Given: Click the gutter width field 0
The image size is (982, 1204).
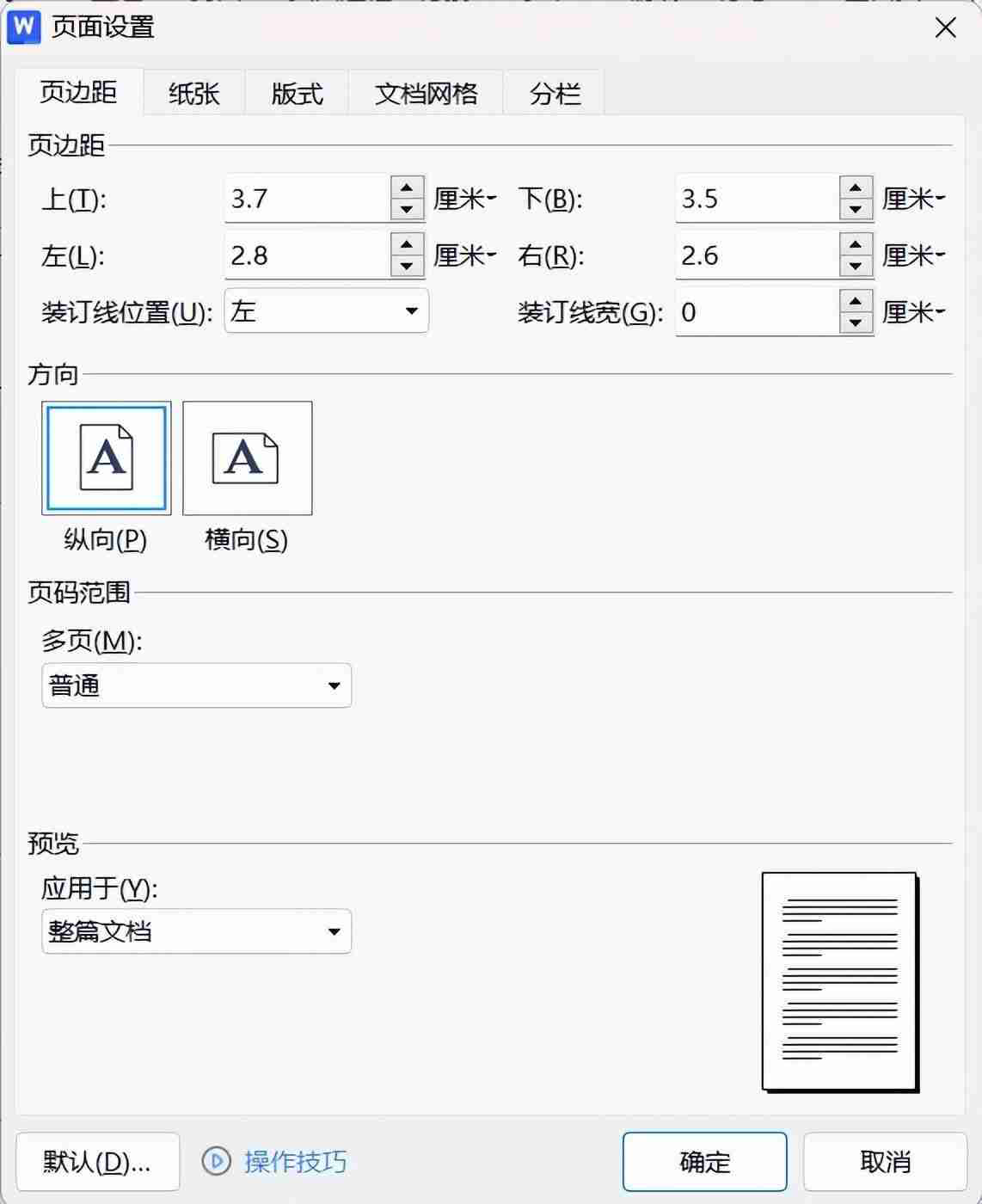Looking at the screenshot, I should 758,312.
